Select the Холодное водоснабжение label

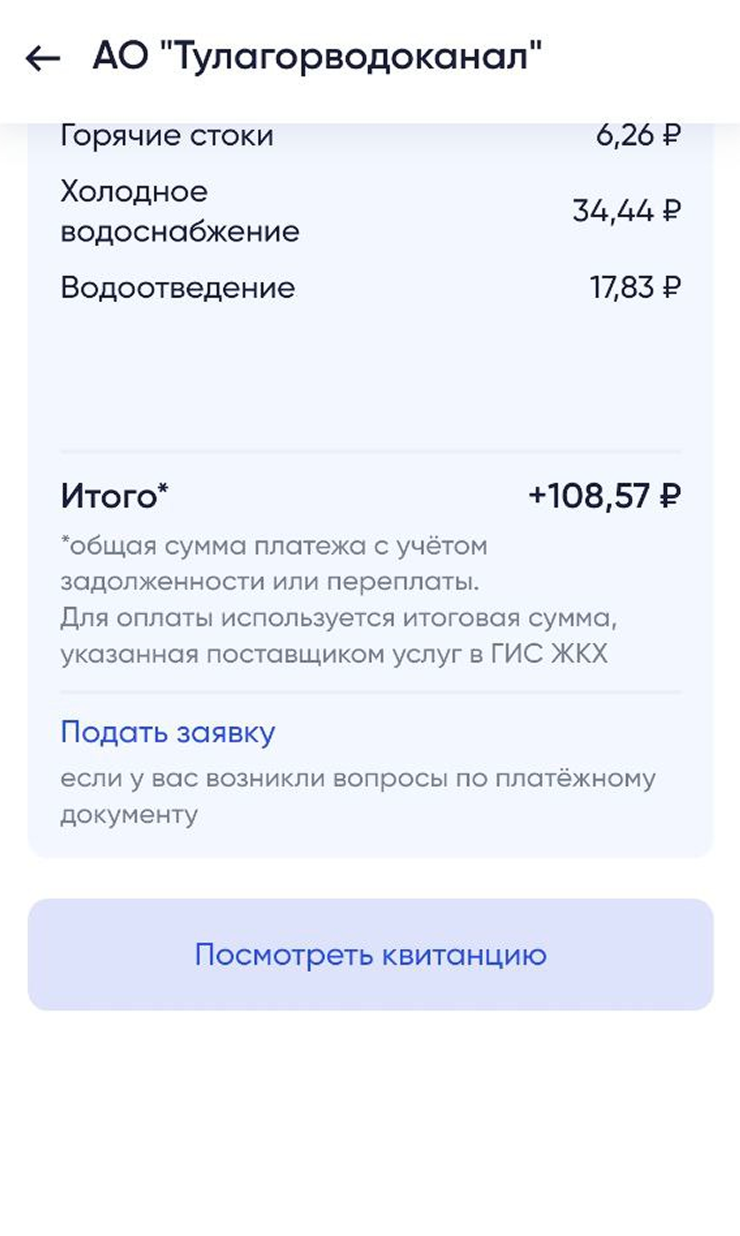180,211
